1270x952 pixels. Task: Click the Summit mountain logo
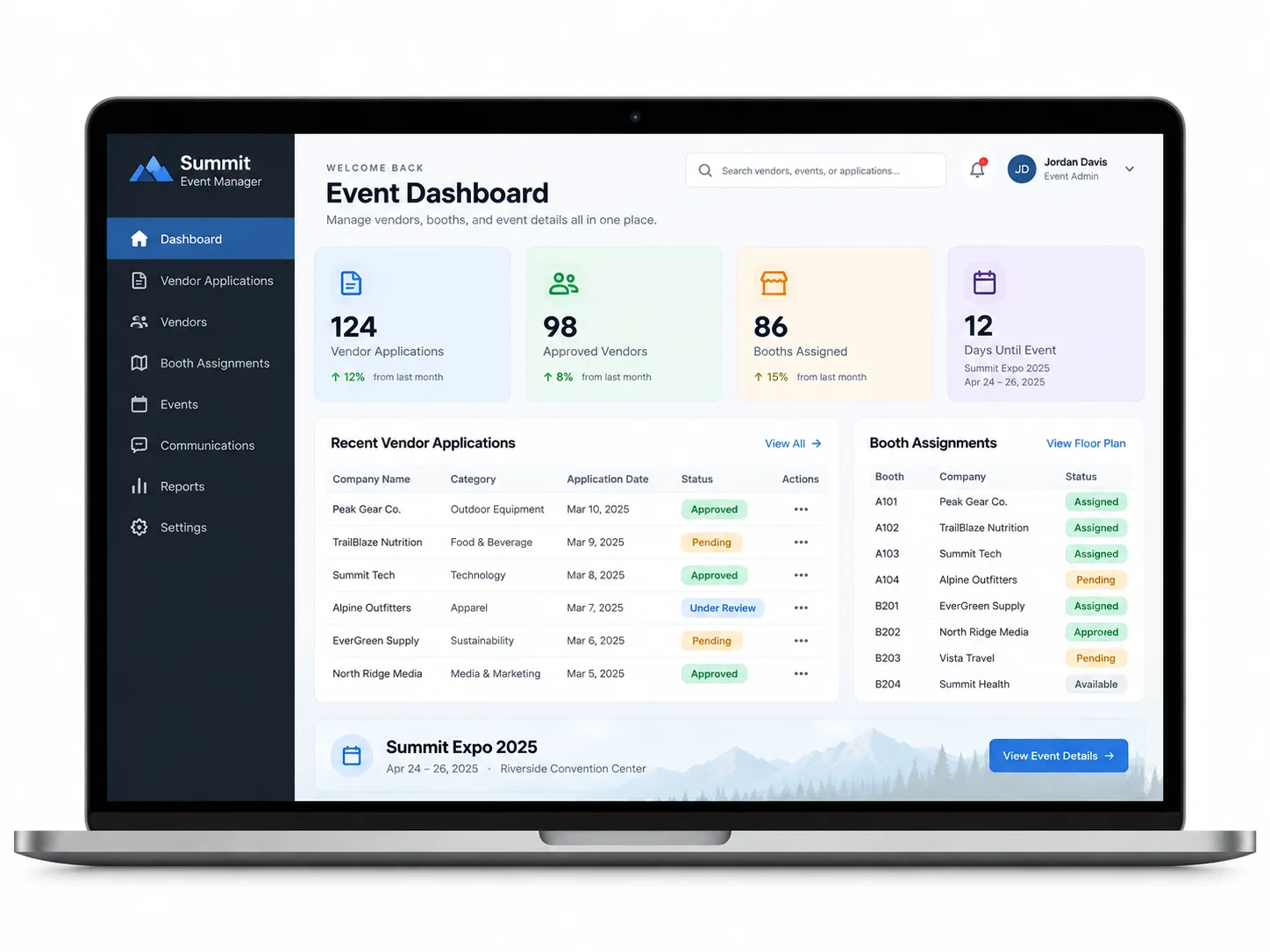pos(151,169)
